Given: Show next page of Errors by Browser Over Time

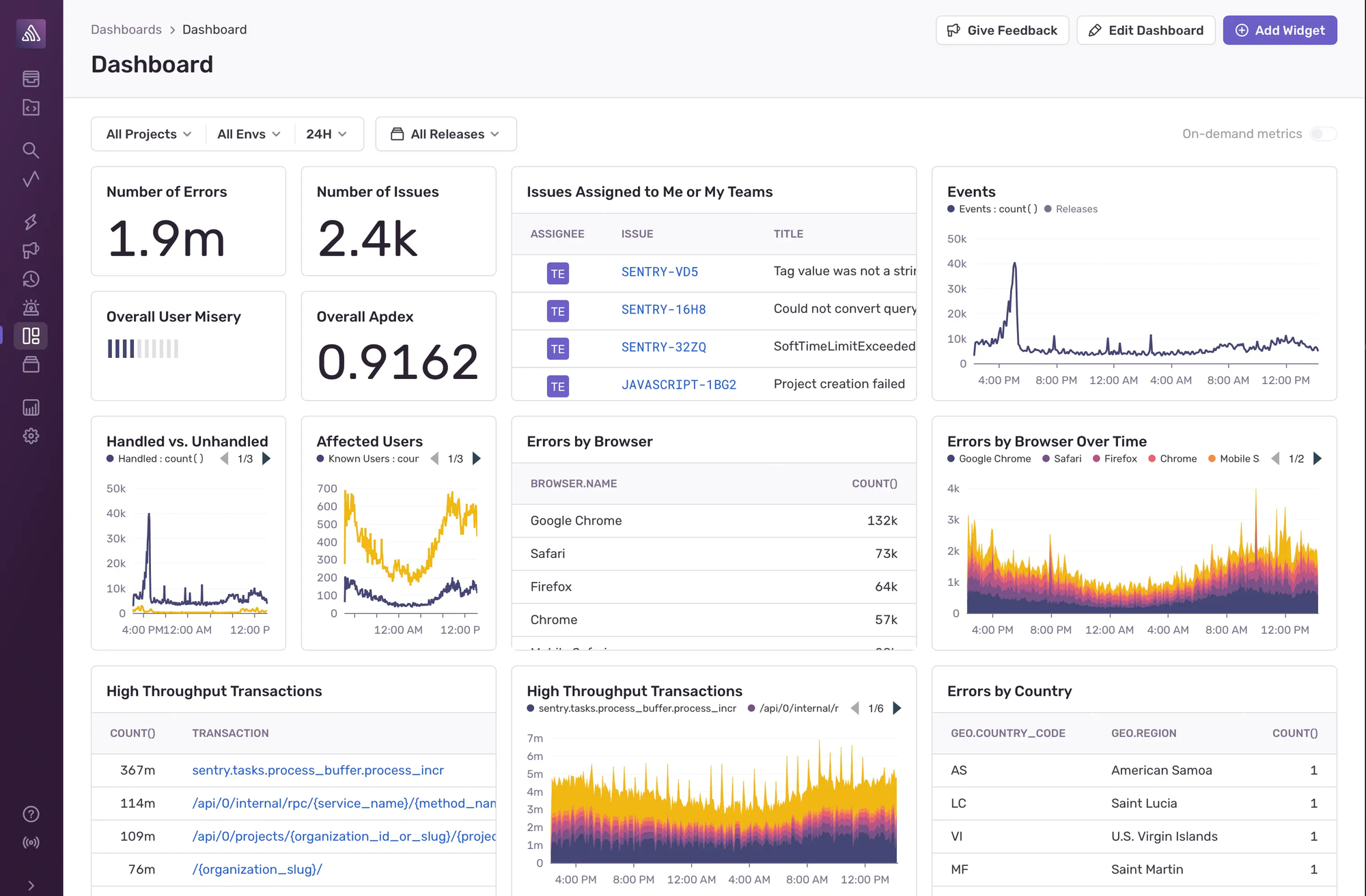Looking at the screenshot, I should [1318, 458].
